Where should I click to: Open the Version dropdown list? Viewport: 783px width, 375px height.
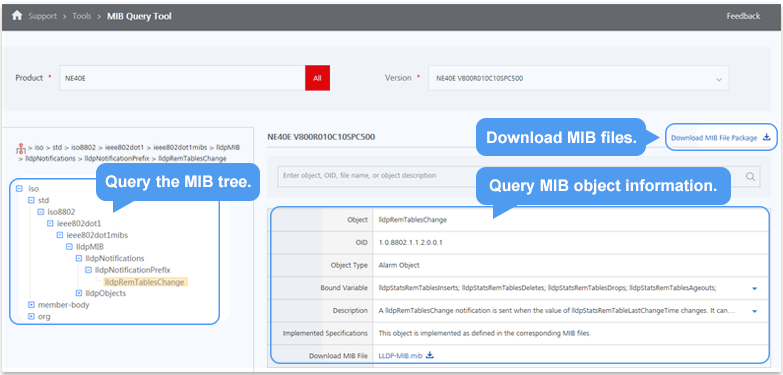tap(578, 78)
